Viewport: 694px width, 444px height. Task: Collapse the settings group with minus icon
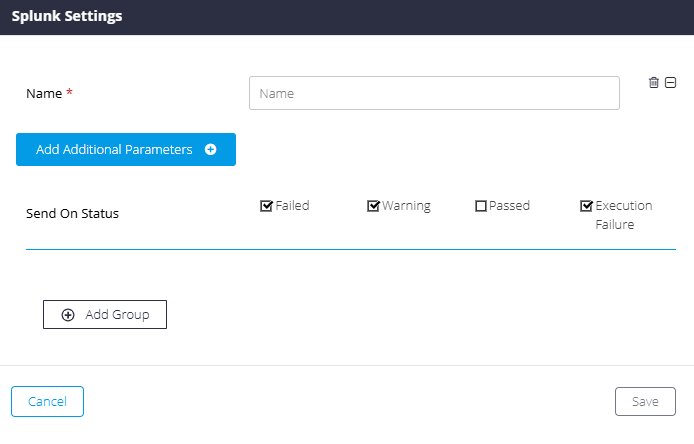tap(671, 82)
